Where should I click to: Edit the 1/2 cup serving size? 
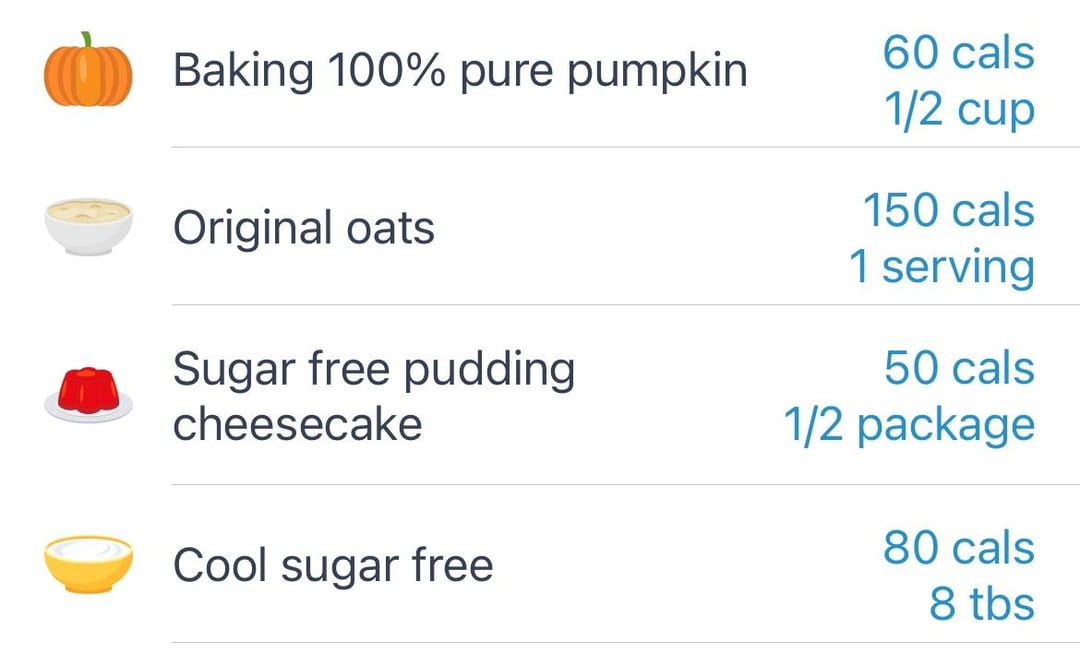click(959, 110)
